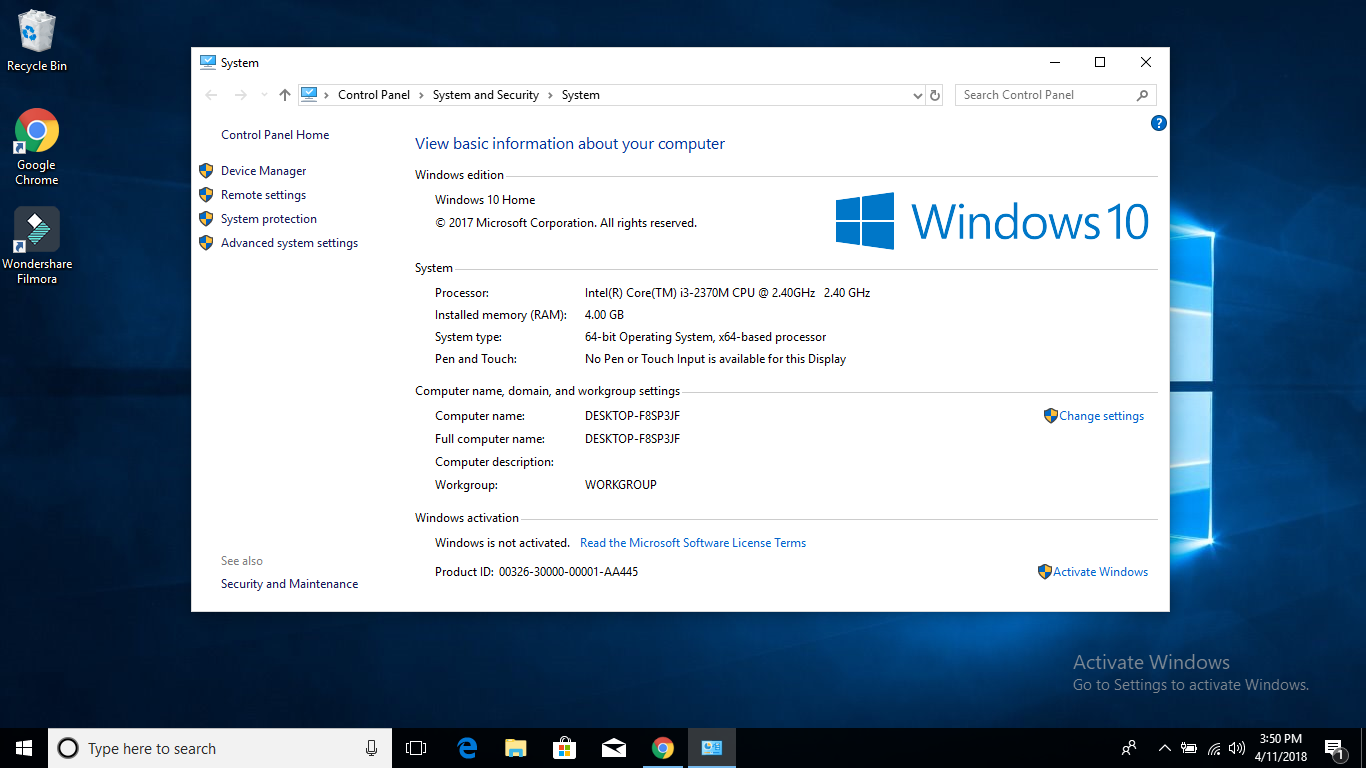This screenshot has width=1366, height=768.
Task: Open Wondershare Filmora desktop shortcut
Action: click(x=37, y=245)
